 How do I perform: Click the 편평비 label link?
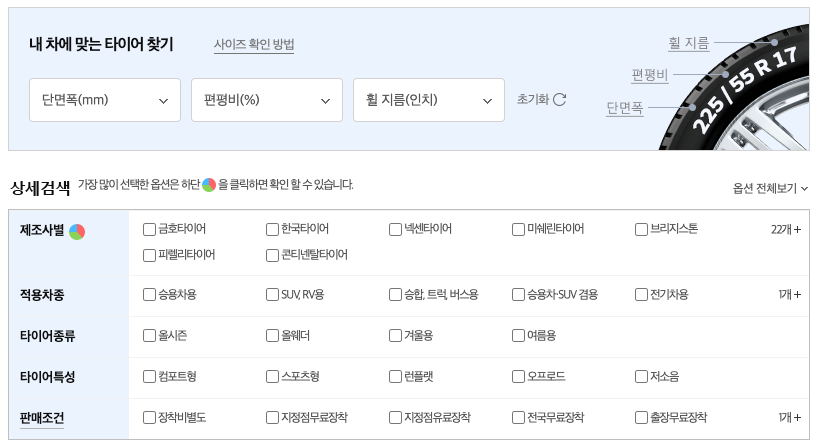650,75
